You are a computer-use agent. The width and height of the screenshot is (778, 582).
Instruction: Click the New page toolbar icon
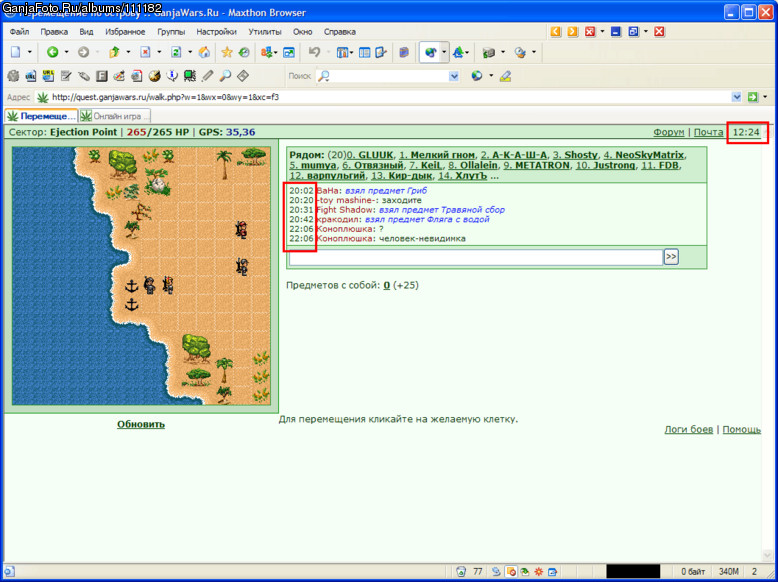coord(16,52)
